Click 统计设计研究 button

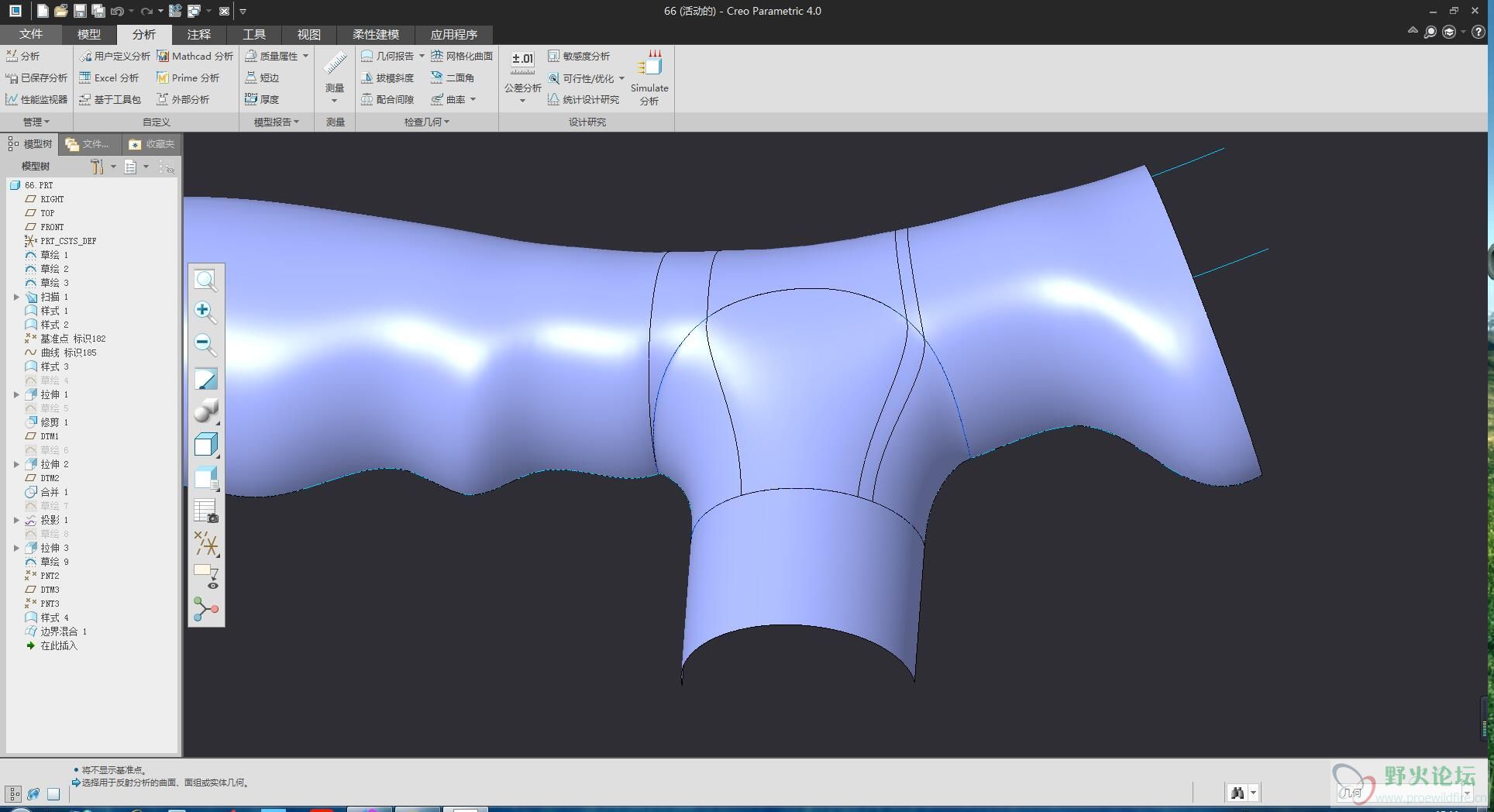pos(583,99)
